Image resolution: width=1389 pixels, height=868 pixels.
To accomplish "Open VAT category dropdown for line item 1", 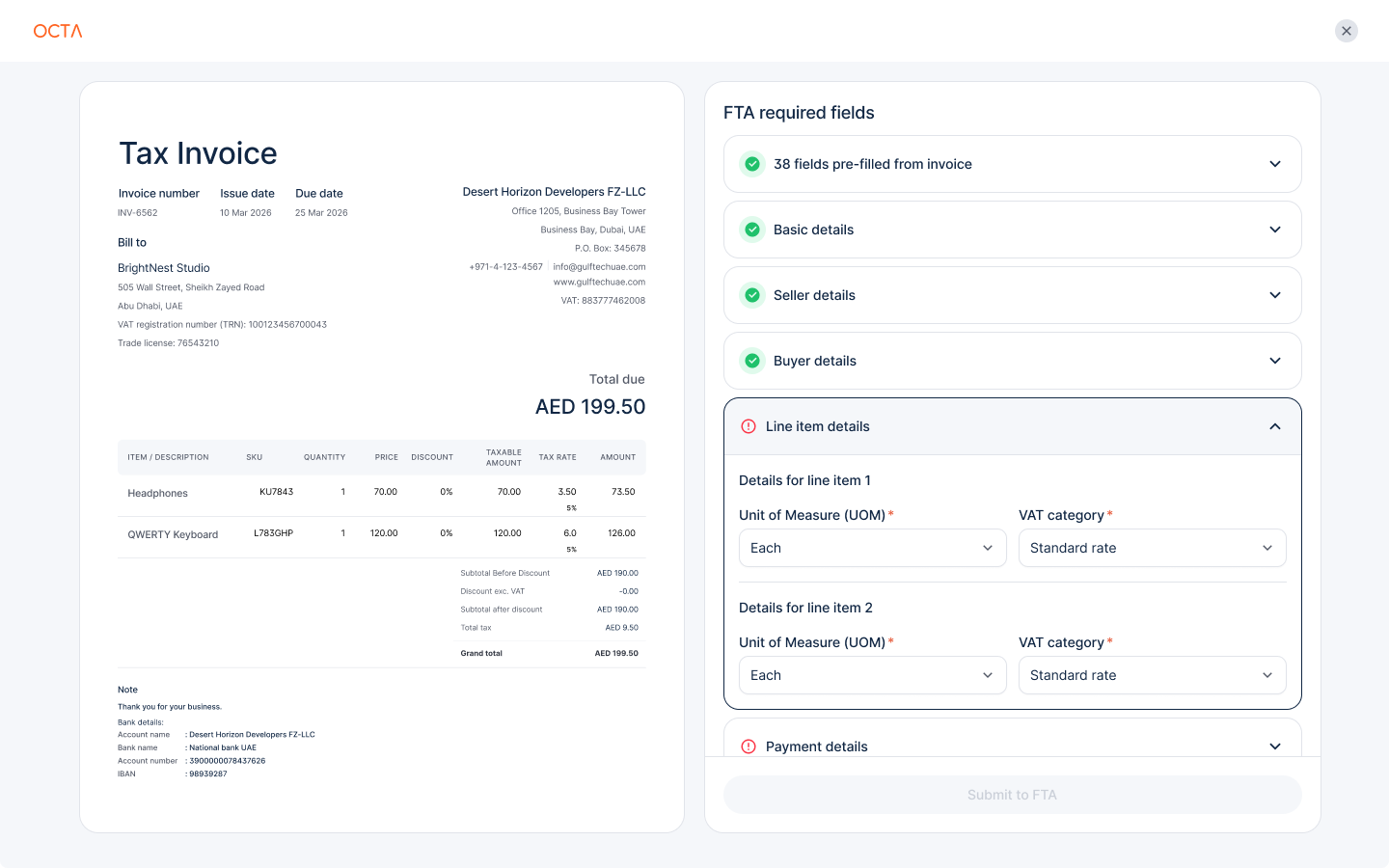I will pos(1153,548).
